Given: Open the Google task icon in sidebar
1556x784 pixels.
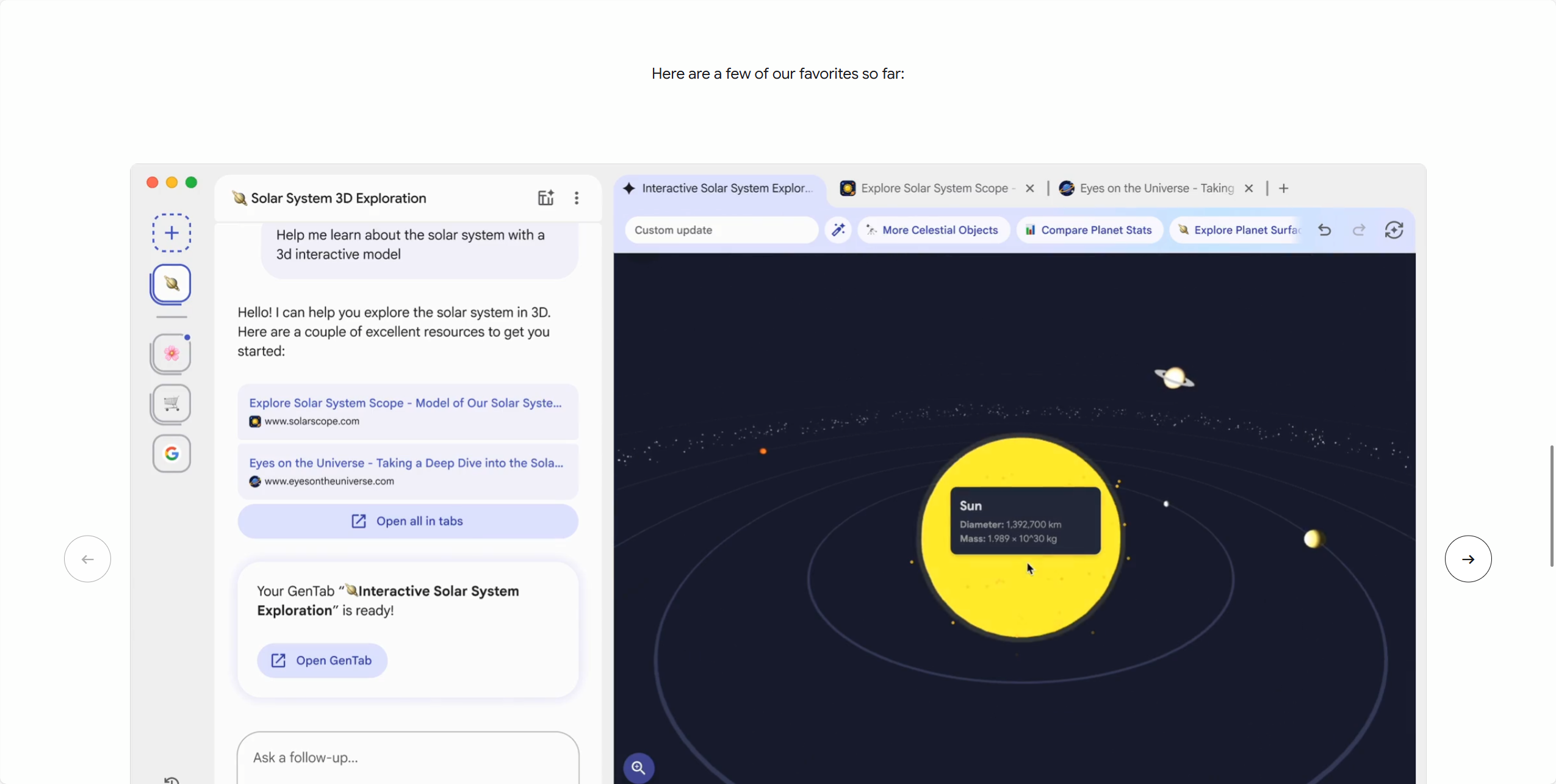Looking at the screenshot, I should 171,453.
